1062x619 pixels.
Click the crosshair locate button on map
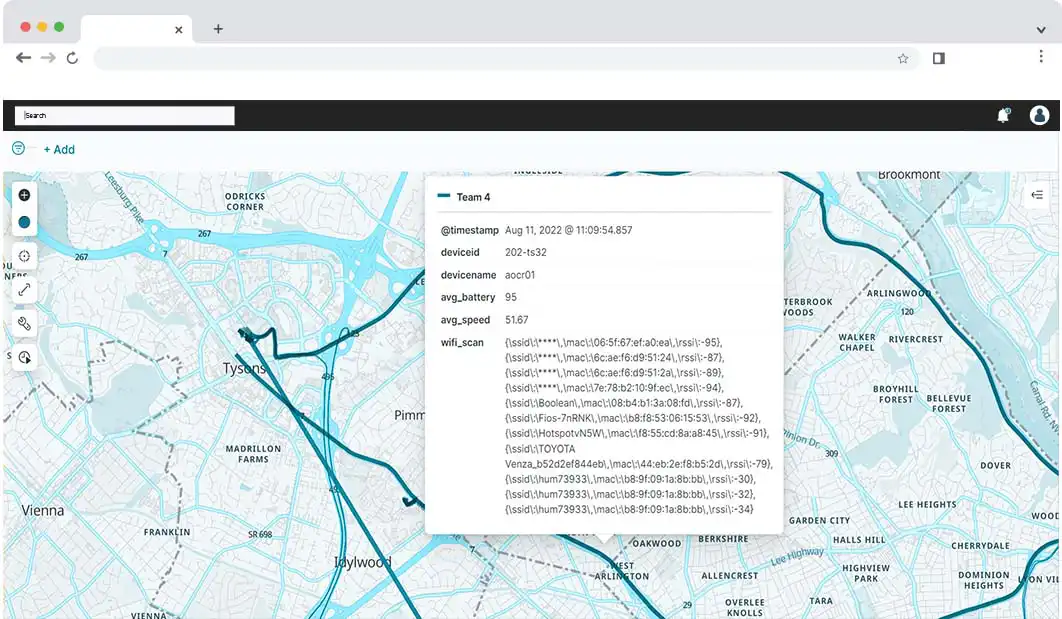24,256
